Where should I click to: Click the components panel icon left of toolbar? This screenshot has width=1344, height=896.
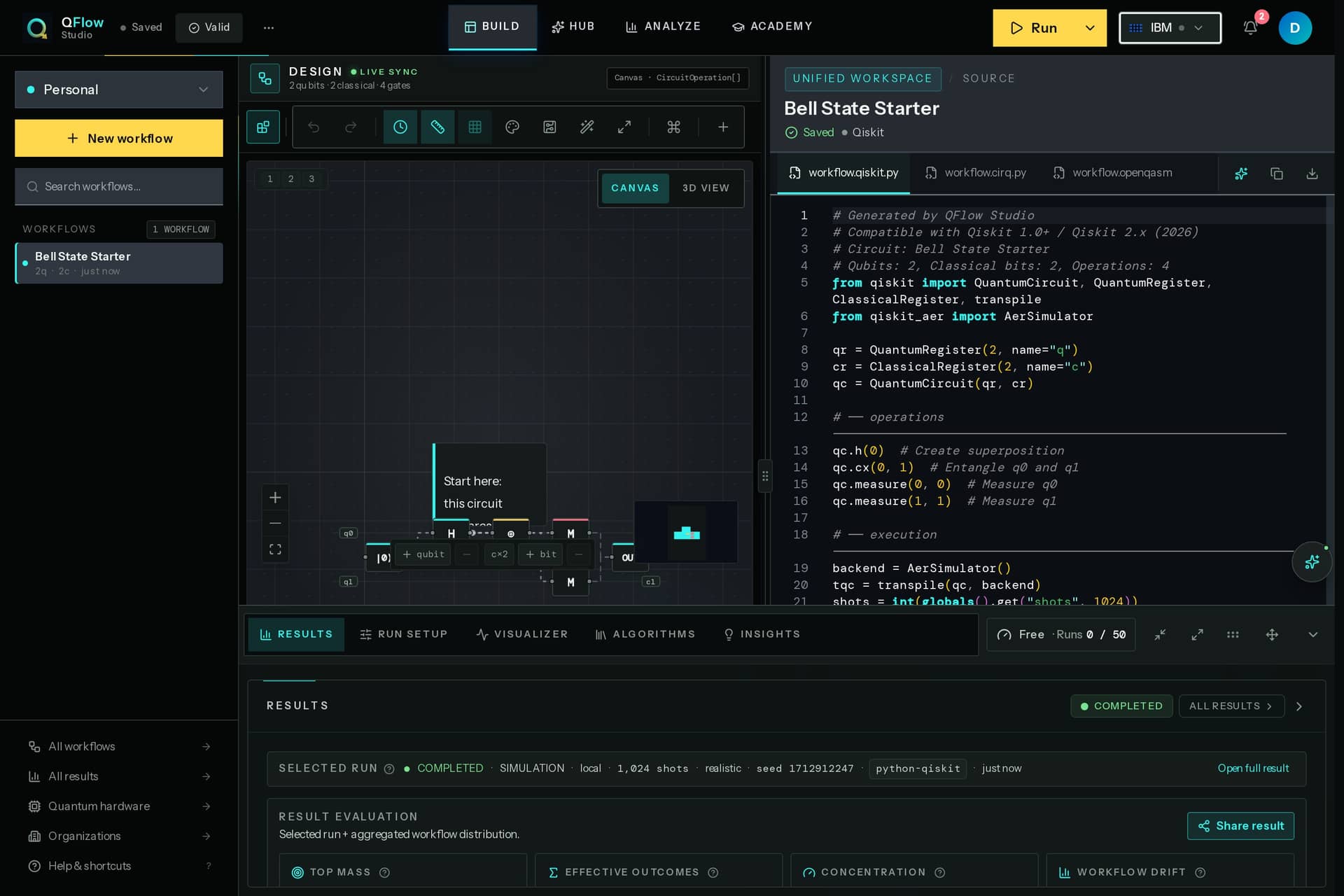click(x=263, y=127)
